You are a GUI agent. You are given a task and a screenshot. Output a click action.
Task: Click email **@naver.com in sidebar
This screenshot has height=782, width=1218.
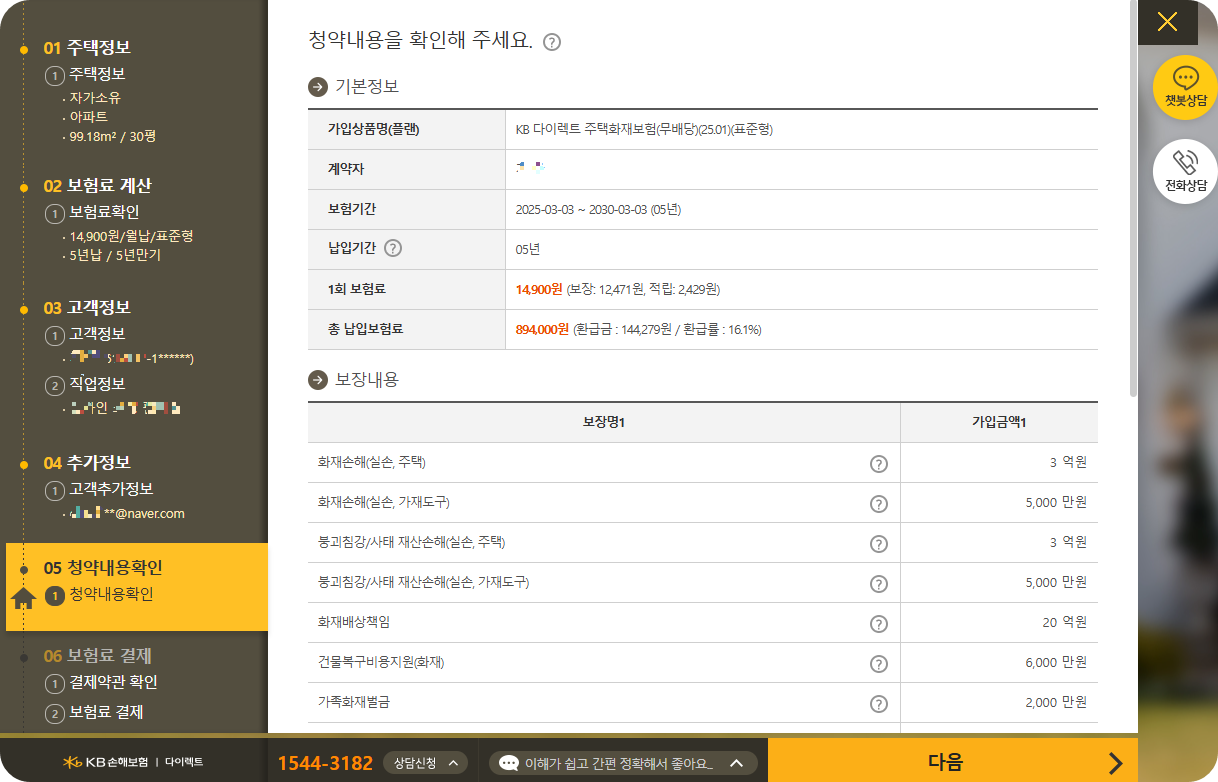coord(126,514)
